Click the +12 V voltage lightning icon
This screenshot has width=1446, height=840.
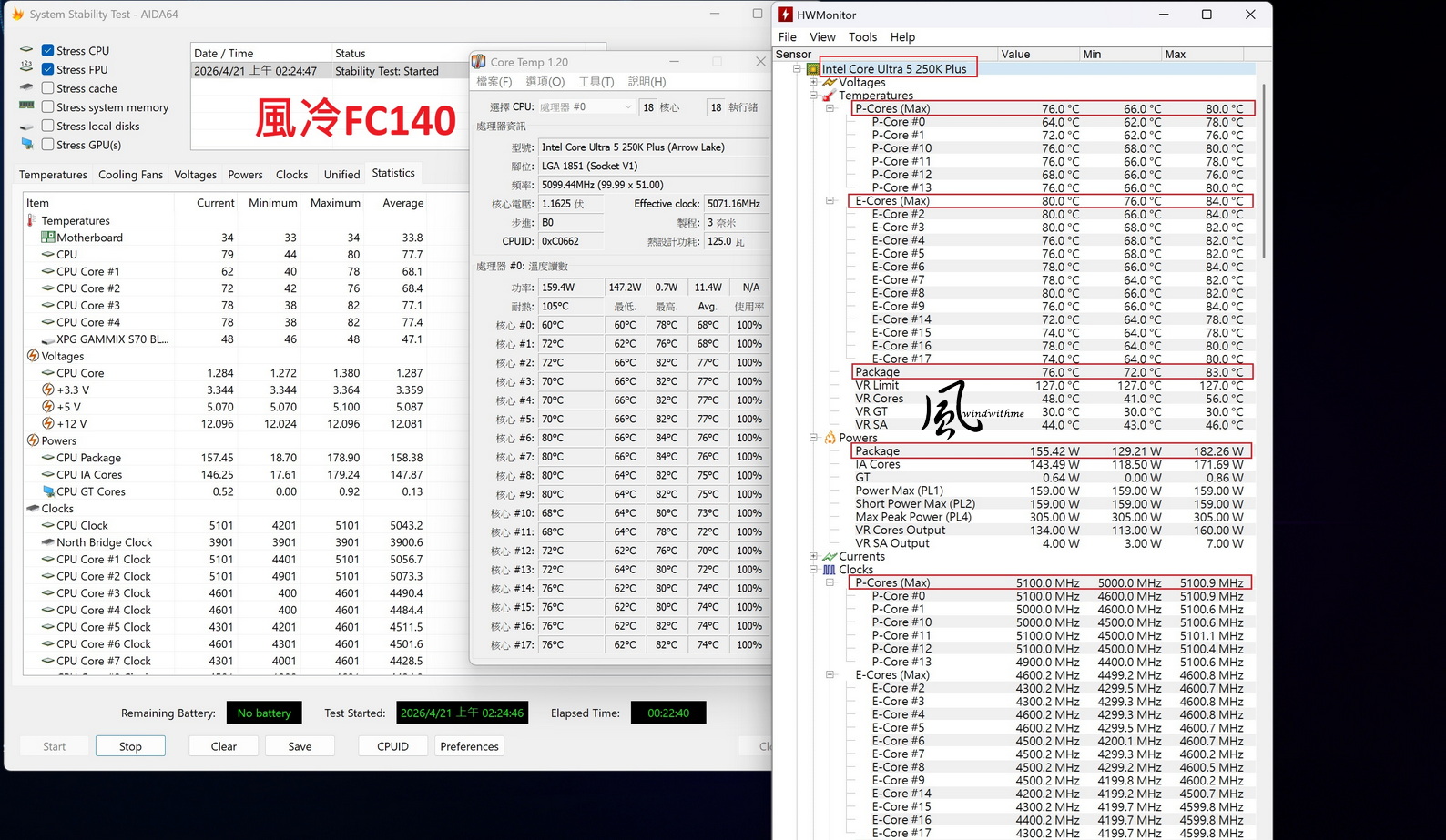(47, 424)
